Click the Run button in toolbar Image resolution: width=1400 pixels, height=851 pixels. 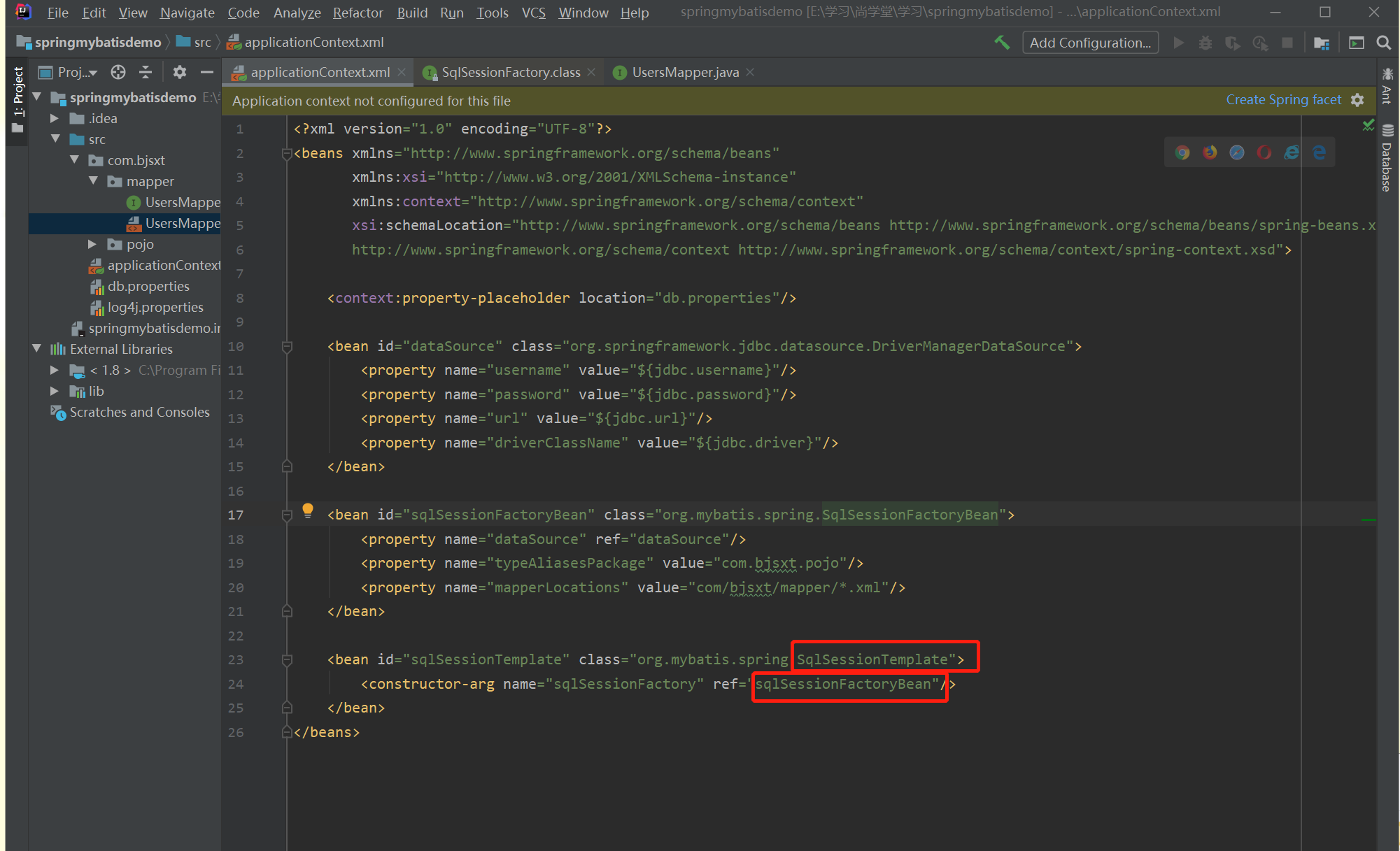tap(1179, 43)
